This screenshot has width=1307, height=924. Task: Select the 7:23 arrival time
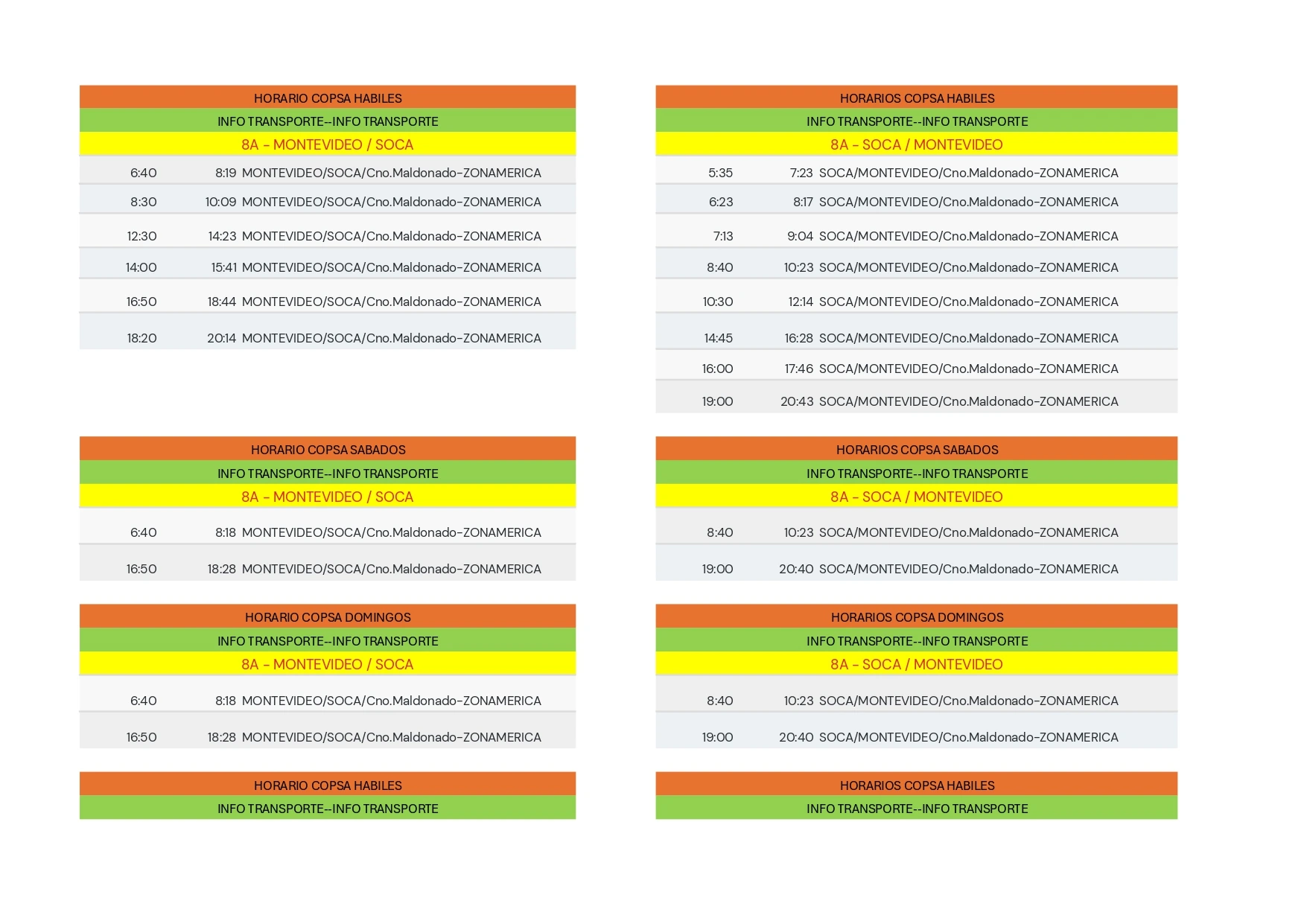click(801, 173)
